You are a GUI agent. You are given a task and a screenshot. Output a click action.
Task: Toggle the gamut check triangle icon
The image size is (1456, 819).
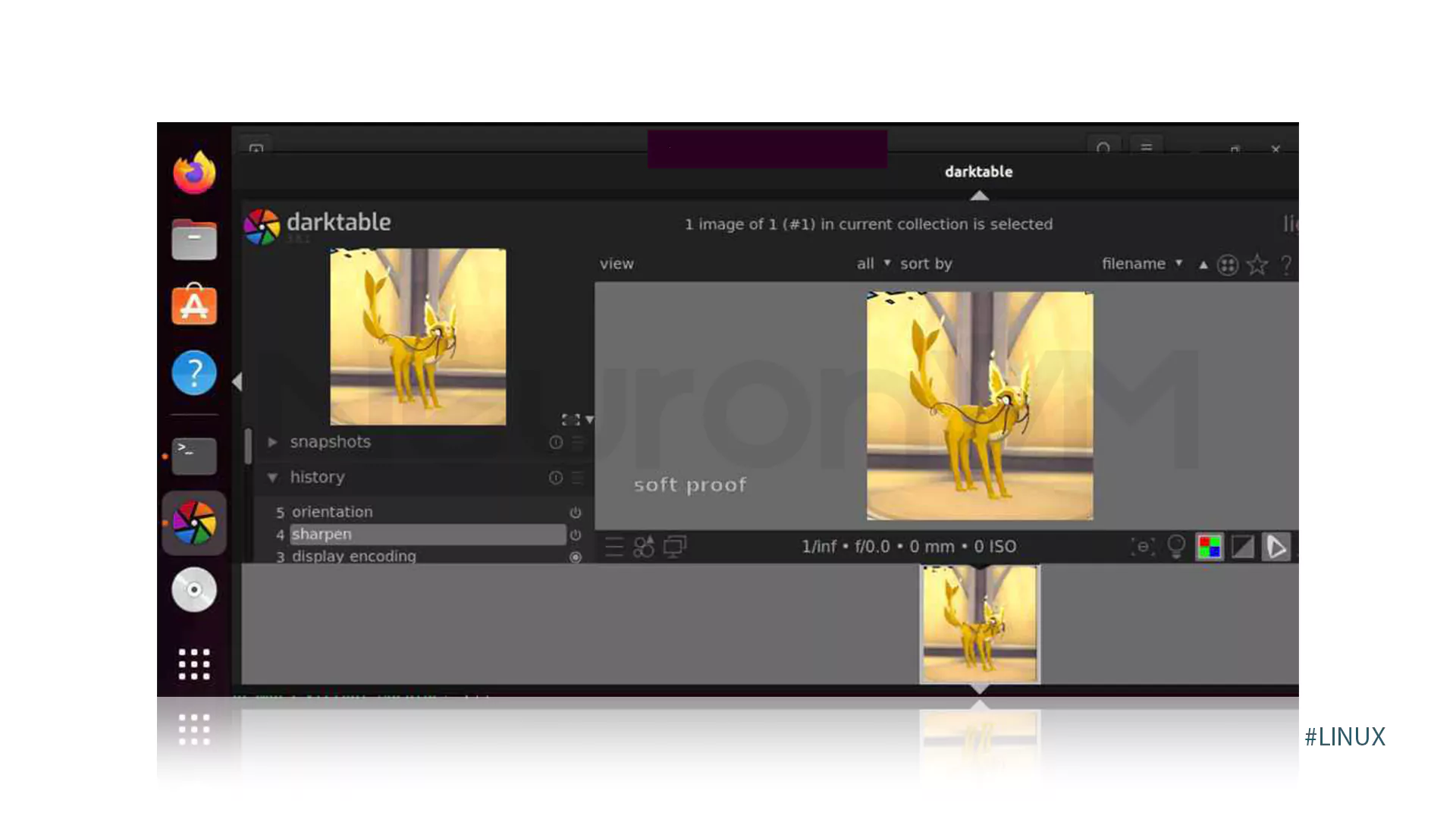[1276, 547]
